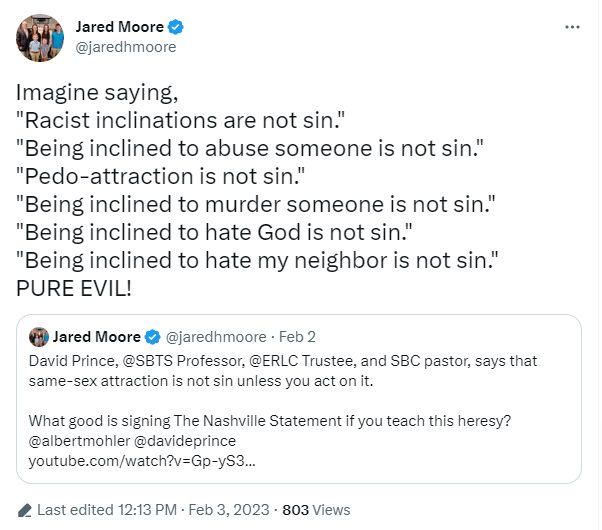Click the pencil edit history icon

point(25,510)
